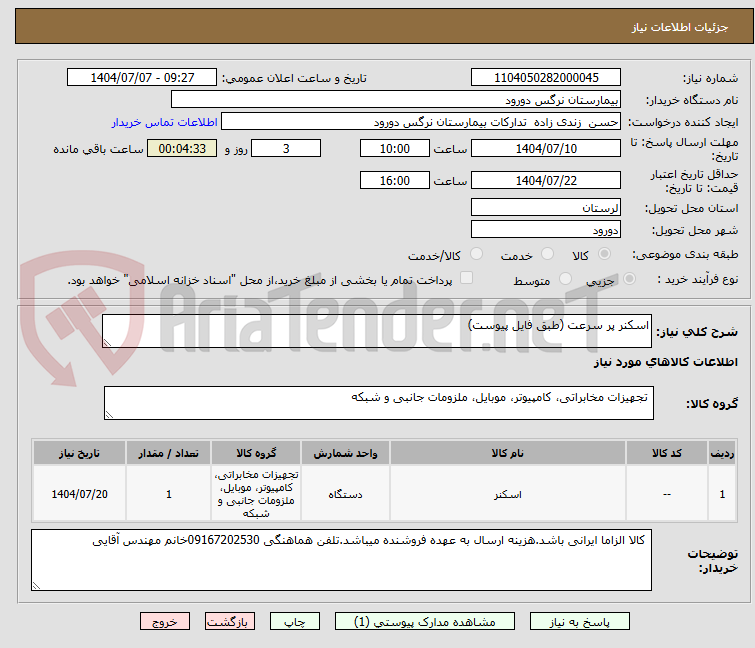Click the ردیف column header
Image resolution: width=755 pixels, height=648 pixels.
(722, 453)
